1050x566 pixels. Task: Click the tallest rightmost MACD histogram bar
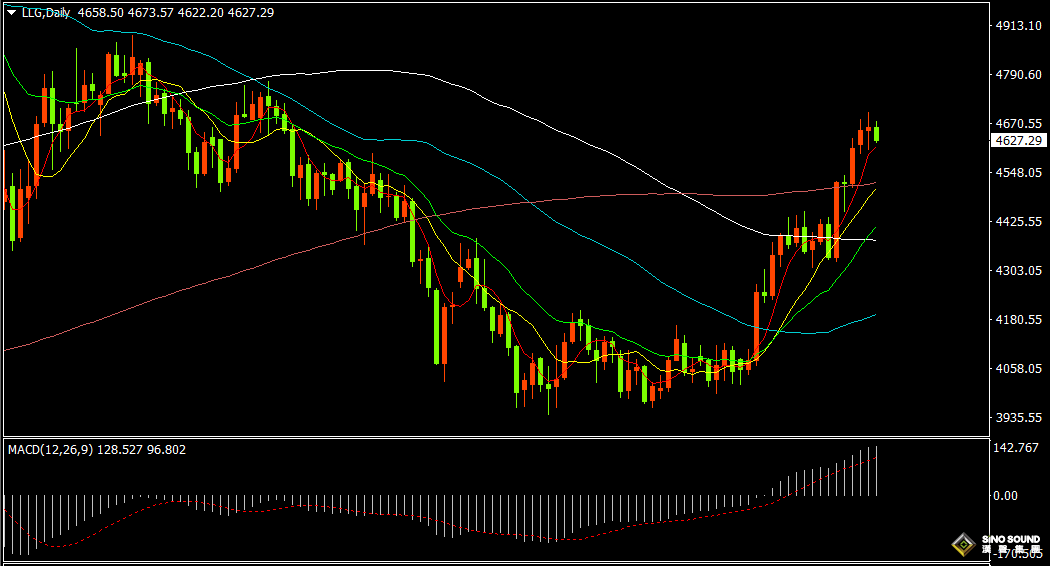click(x=877, y=471)
